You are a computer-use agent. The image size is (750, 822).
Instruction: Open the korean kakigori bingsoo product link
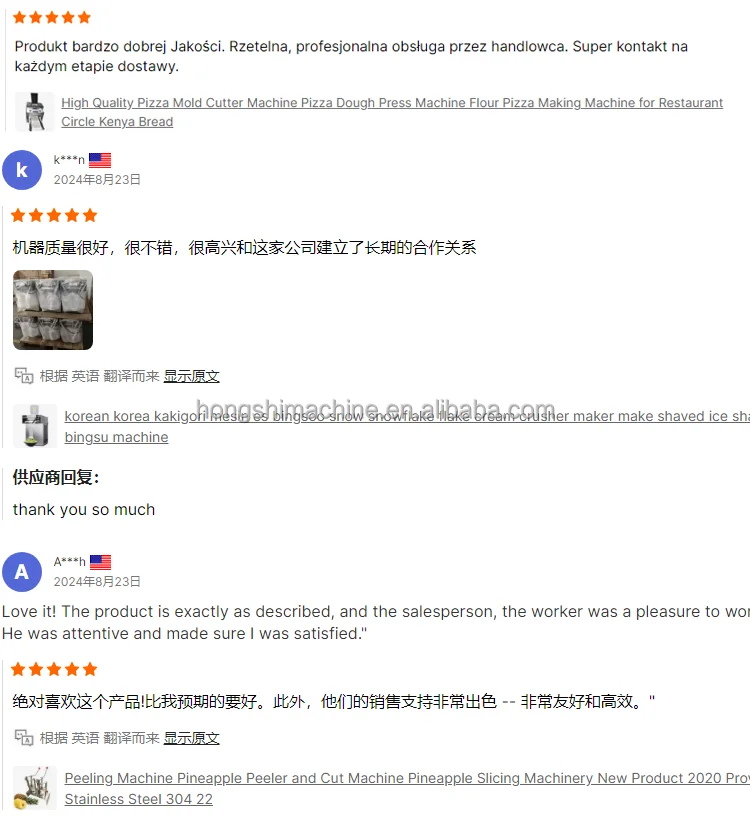pos(407,416)
